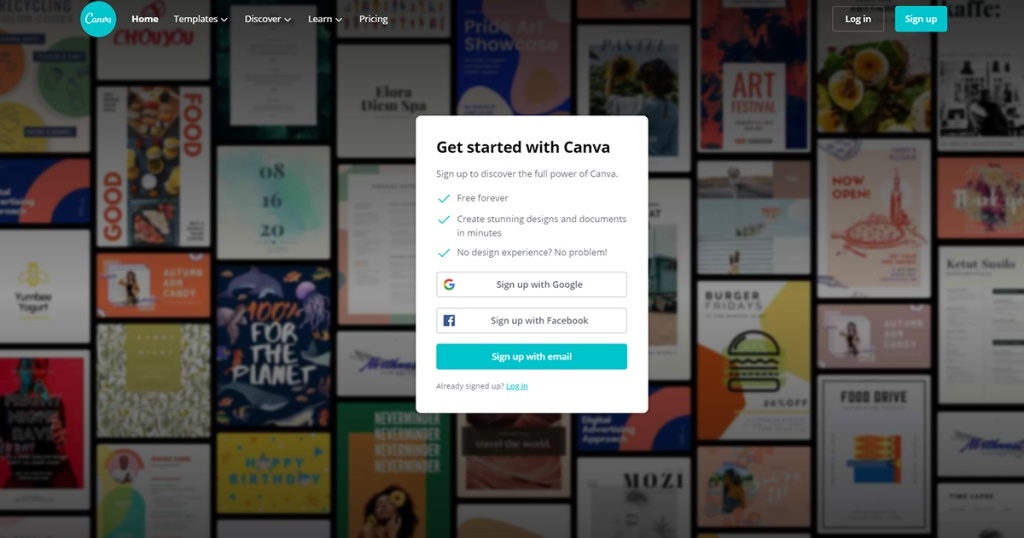The image size is (1024, 538).
Task: Select Sign up with email
Action: (532, 356)
